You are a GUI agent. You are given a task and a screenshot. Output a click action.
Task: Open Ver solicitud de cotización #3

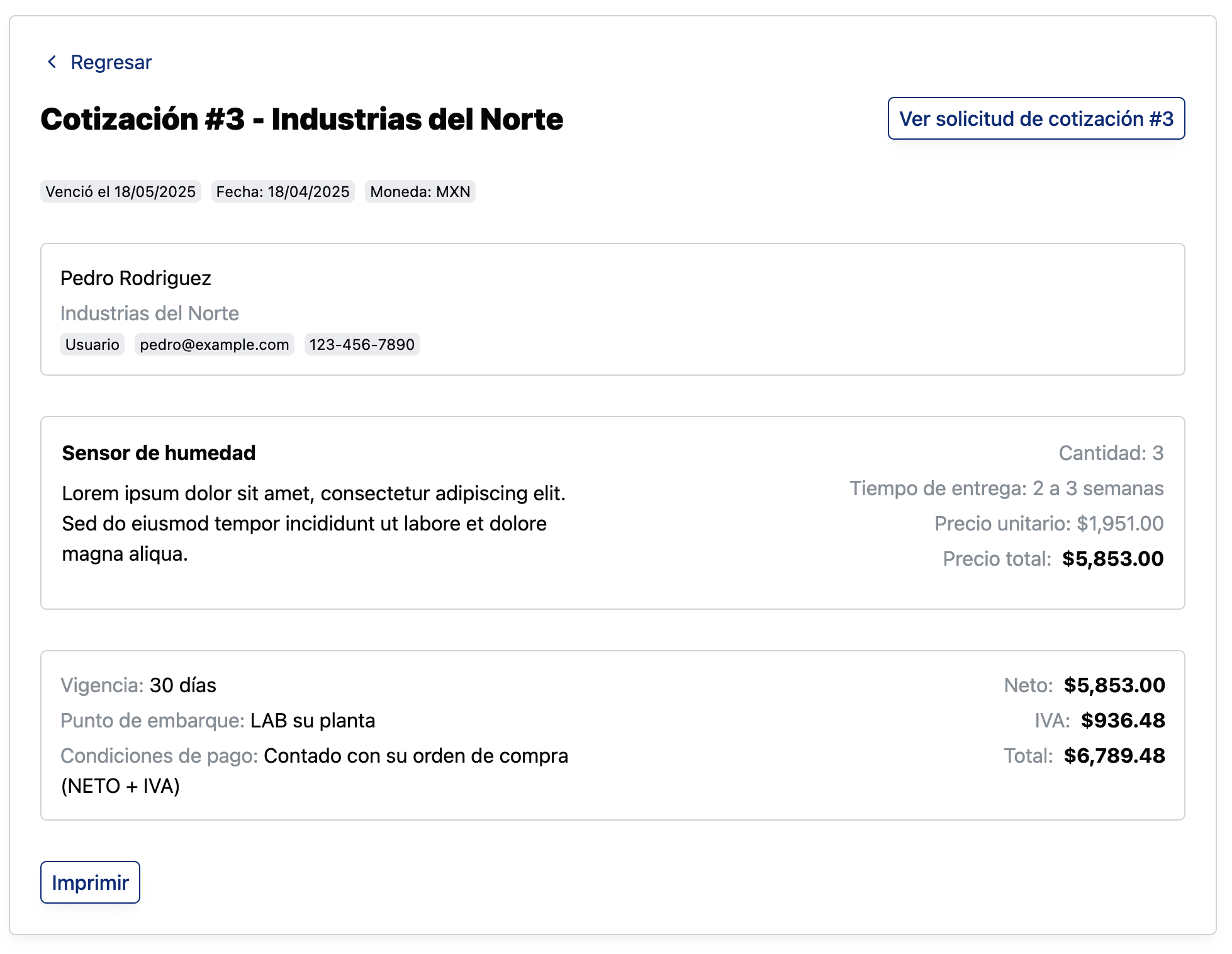pyautogui.click(x=1036, y=118)
